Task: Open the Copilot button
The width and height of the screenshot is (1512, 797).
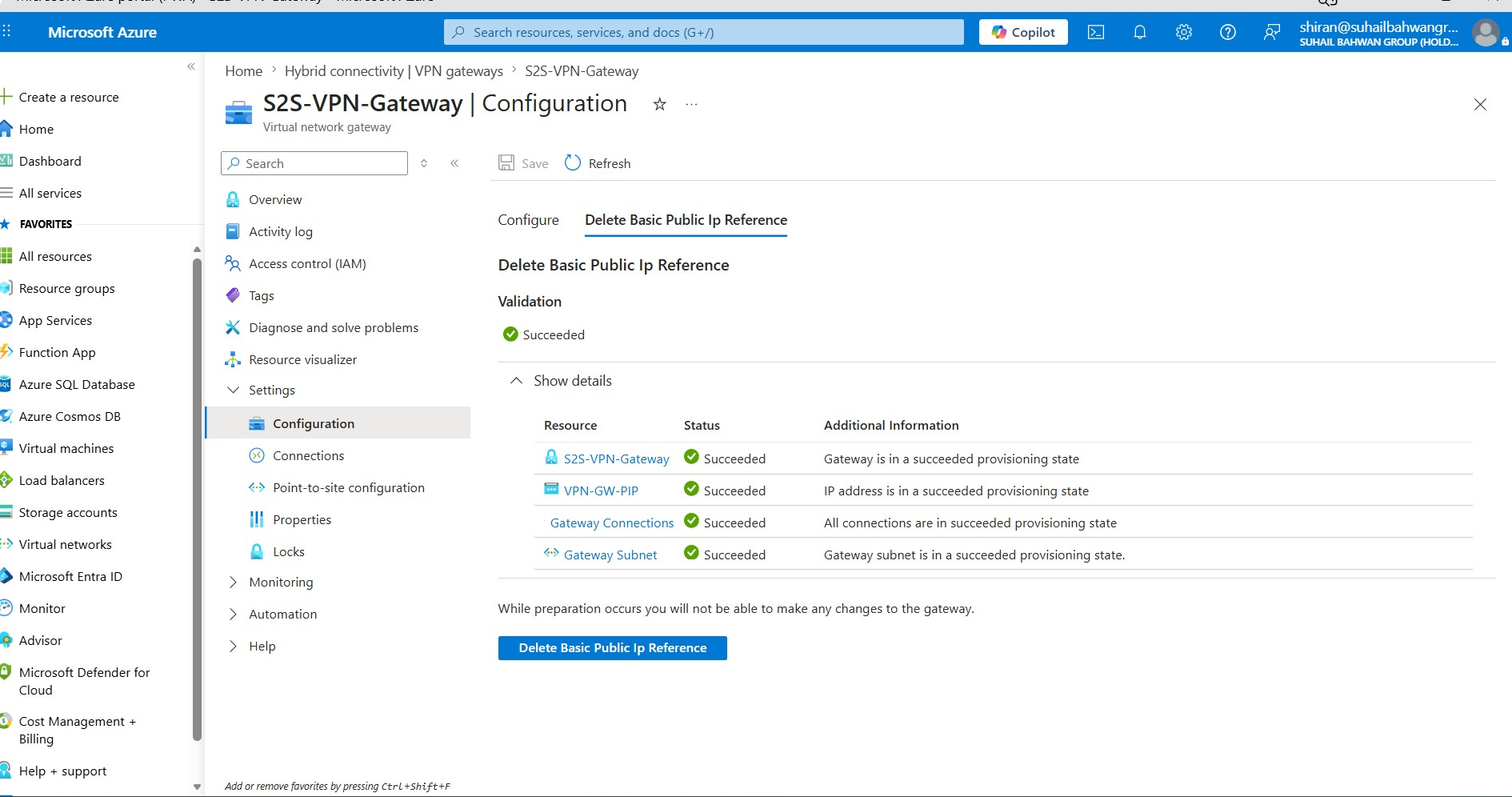Action: tap(1023, 32)
